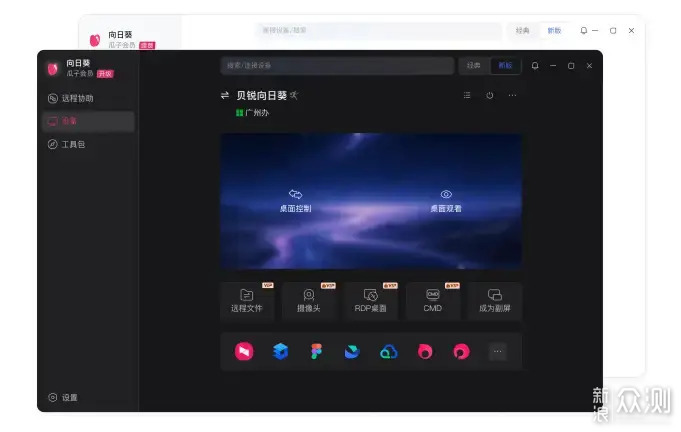This screenshot has height=432, width=681.
Task: Click the desktop preview wallpaper thumbnail
Action: [371, 201]
